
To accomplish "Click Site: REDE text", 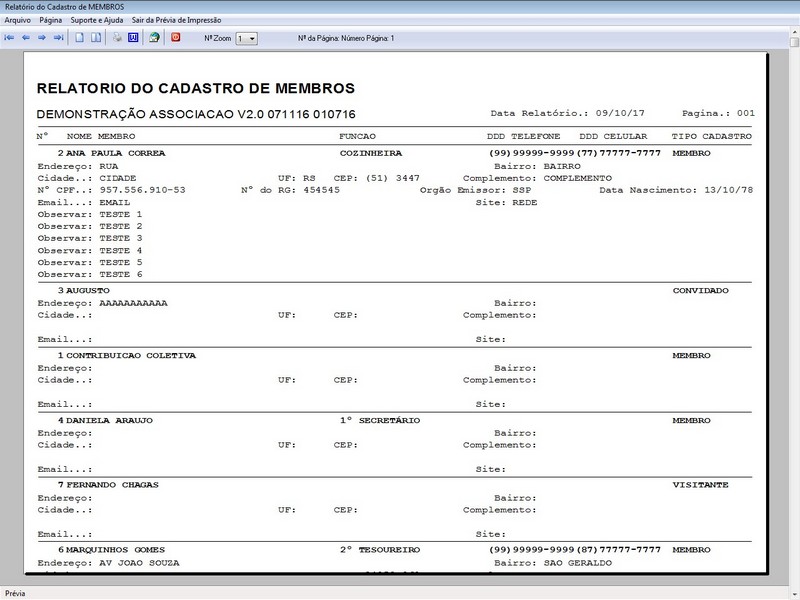I will pos(506,203).
